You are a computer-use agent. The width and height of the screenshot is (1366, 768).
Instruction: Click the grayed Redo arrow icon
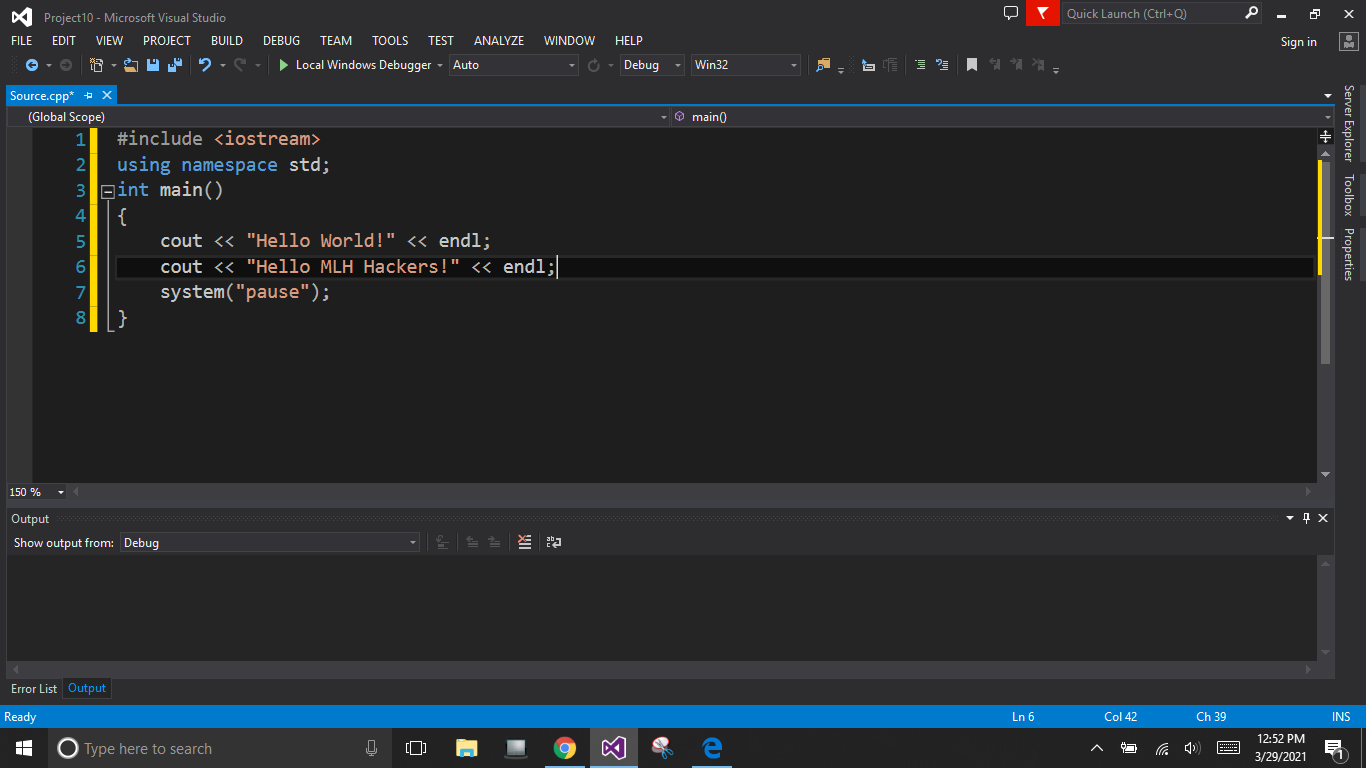click(240, 65)
